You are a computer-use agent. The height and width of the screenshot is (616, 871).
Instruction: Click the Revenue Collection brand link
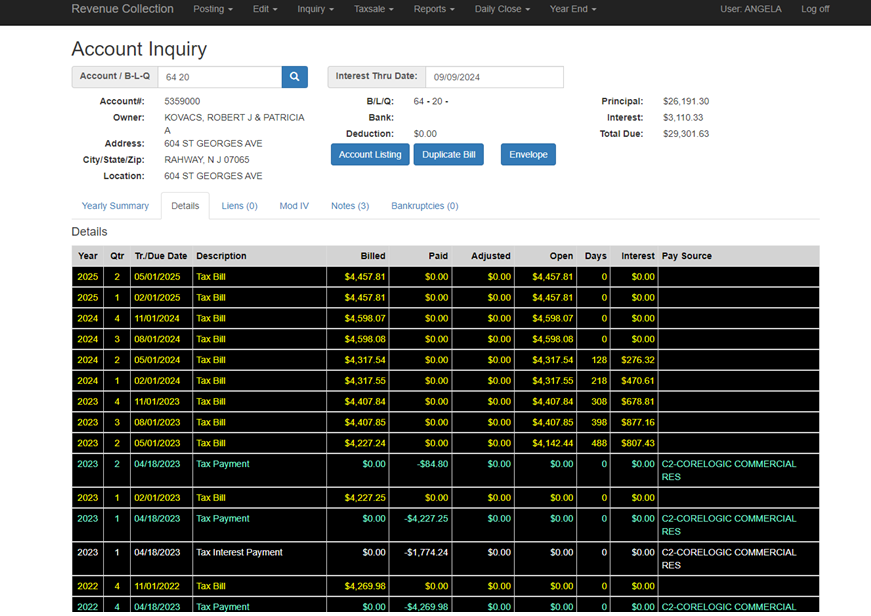tap(122, 9)
